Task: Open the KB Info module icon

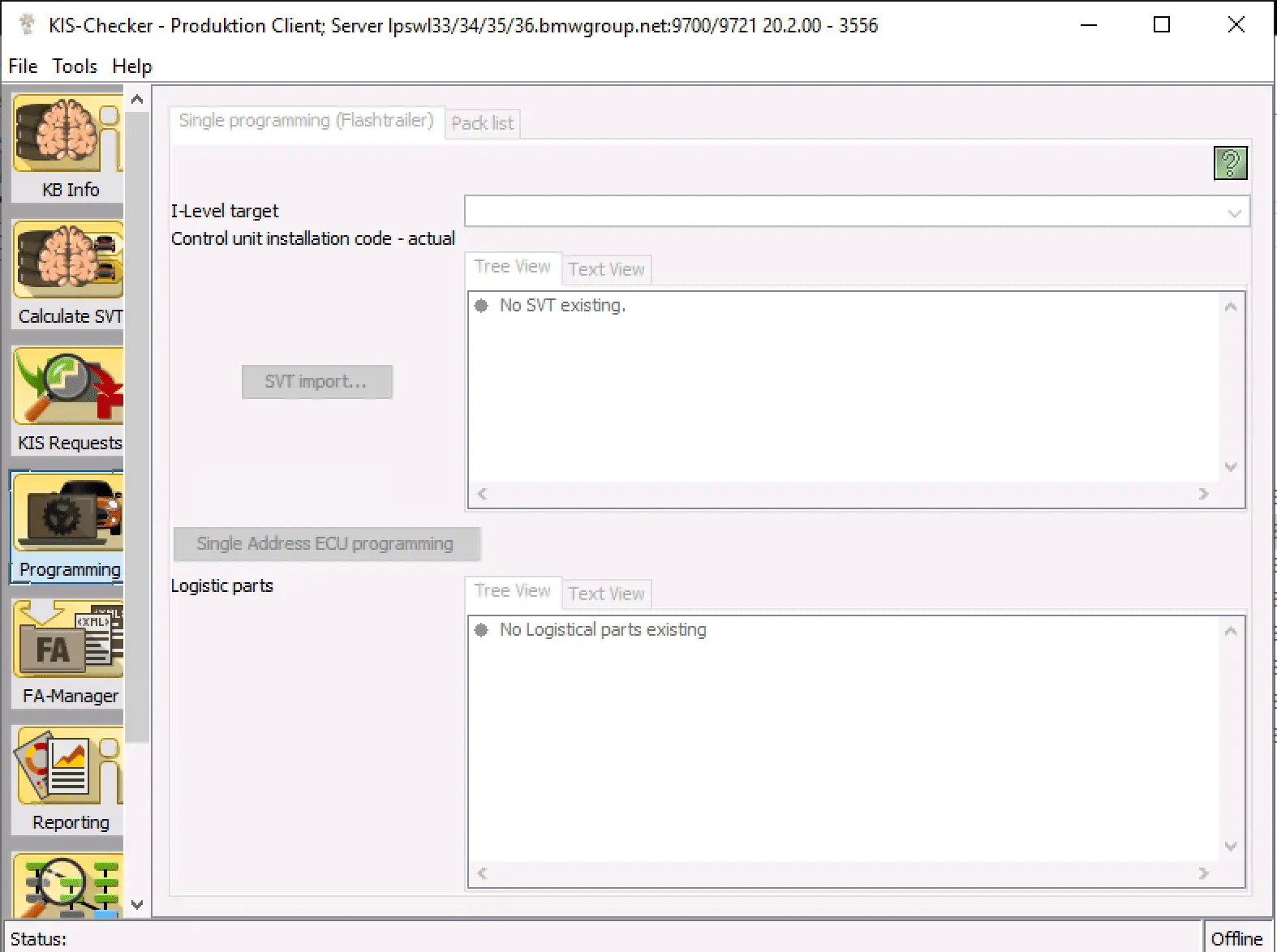Action: click(68, 148)
